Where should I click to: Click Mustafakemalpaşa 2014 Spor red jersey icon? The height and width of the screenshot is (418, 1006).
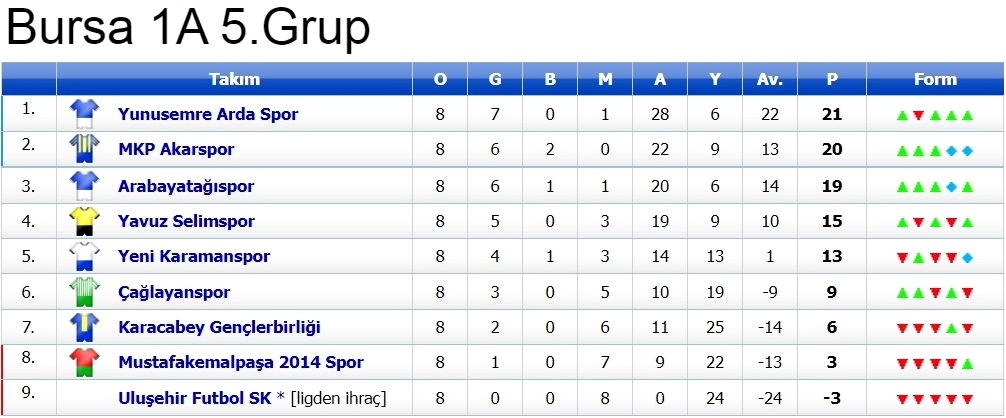pyautogui.click(x=83, y=362)
